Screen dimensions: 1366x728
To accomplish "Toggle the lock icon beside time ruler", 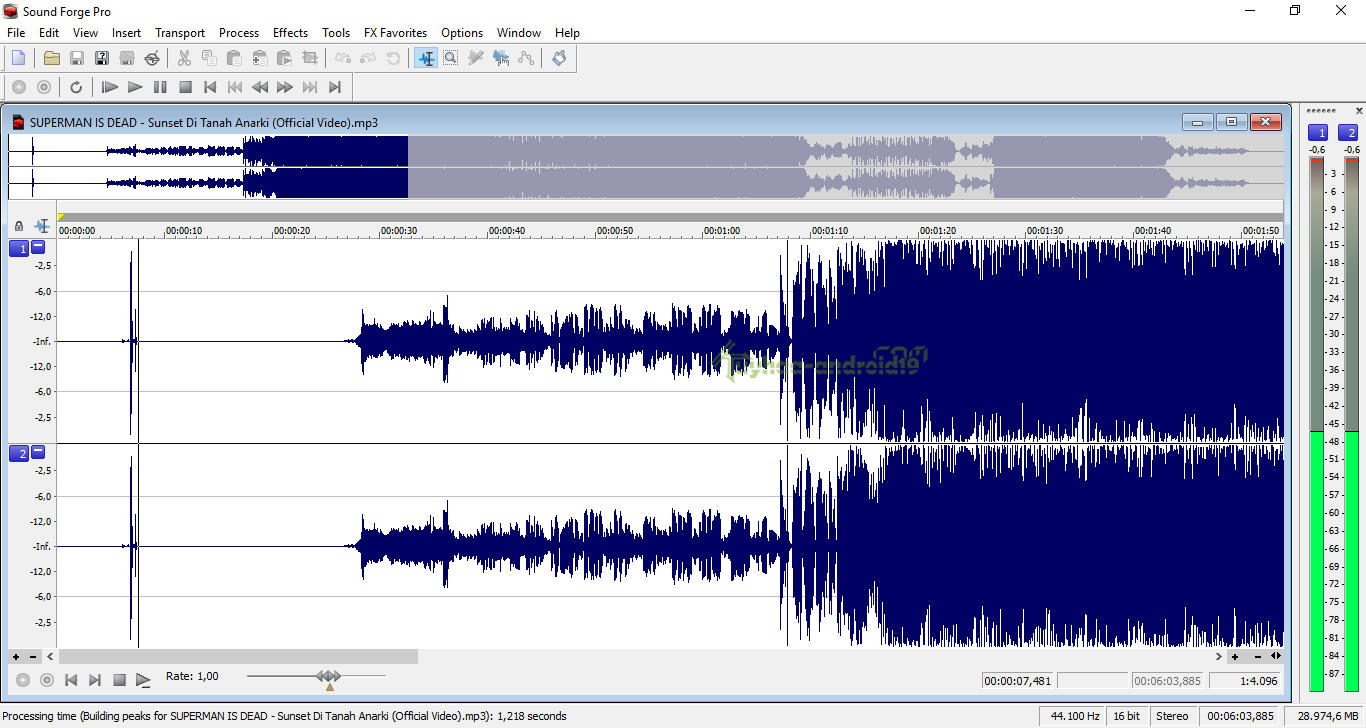I will coord(19,227).
